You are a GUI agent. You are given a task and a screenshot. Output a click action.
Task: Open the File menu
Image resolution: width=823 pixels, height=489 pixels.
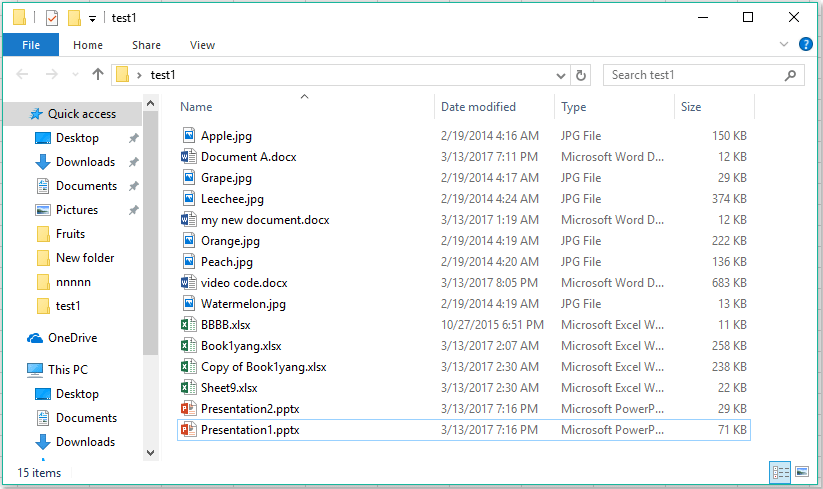(x=31, y=45)
